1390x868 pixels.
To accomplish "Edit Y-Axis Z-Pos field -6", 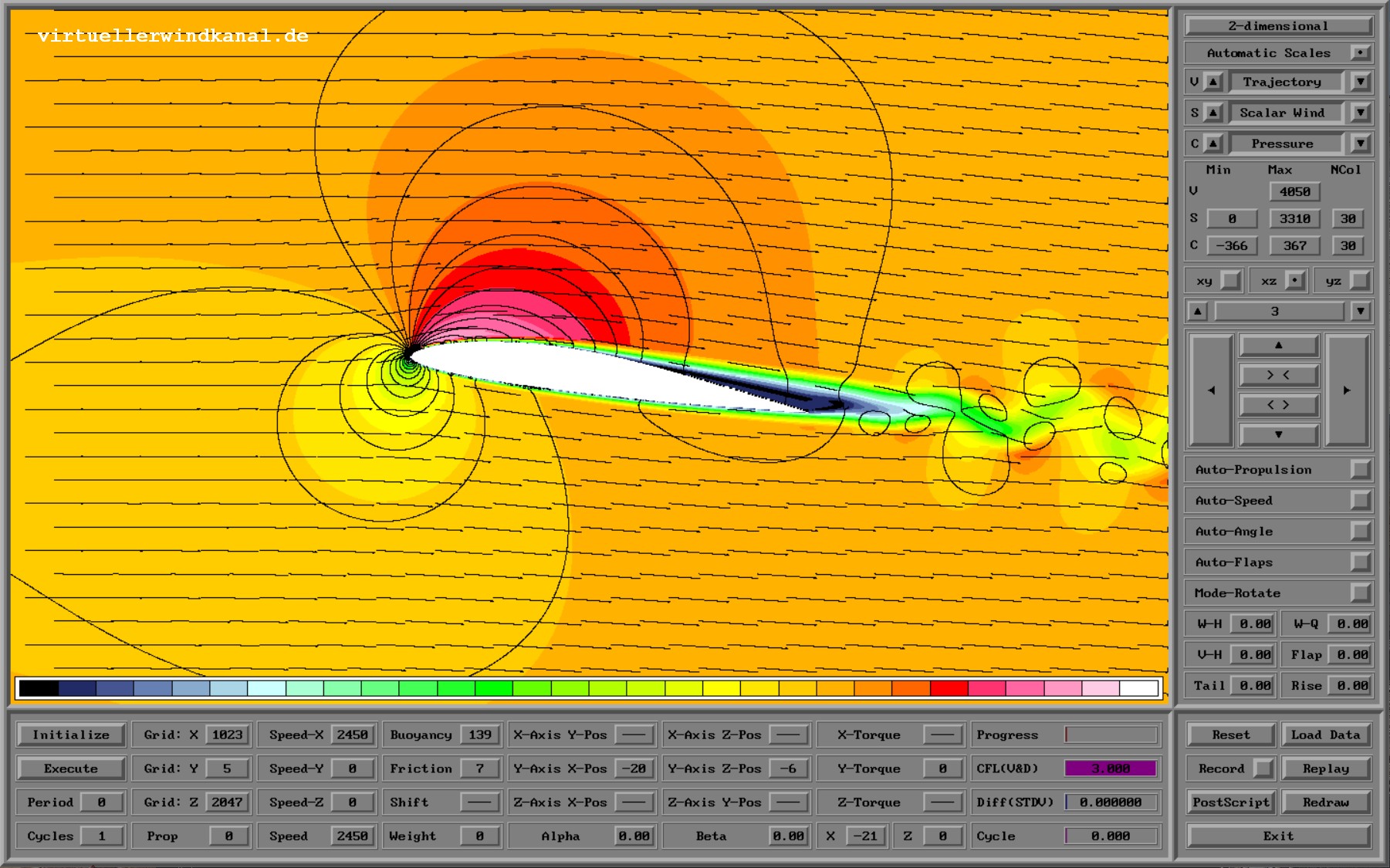I will click(788, 768).
